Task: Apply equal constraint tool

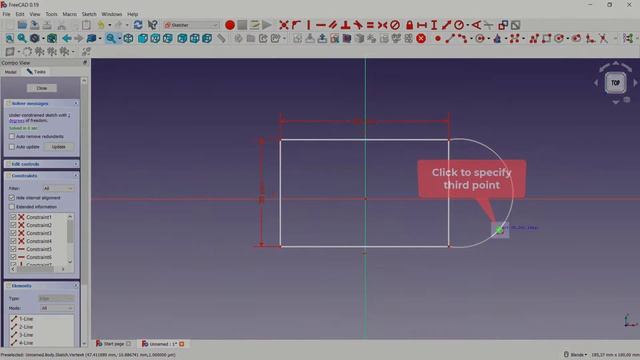Action: coord(370,25)
